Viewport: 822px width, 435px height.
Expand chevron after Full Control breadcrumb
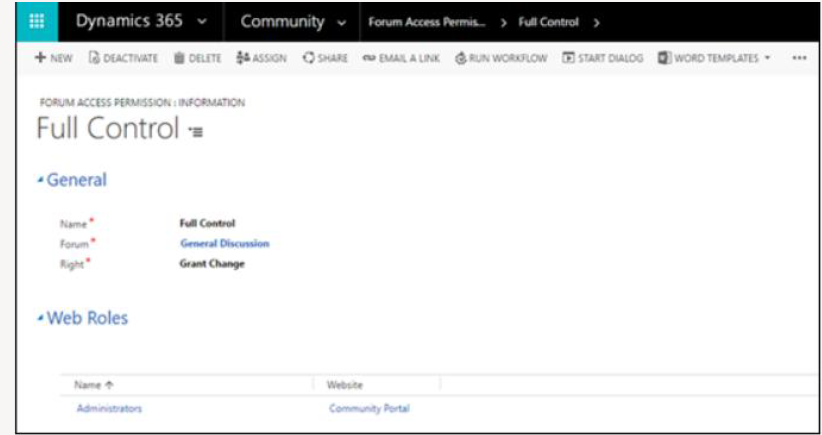596,23
